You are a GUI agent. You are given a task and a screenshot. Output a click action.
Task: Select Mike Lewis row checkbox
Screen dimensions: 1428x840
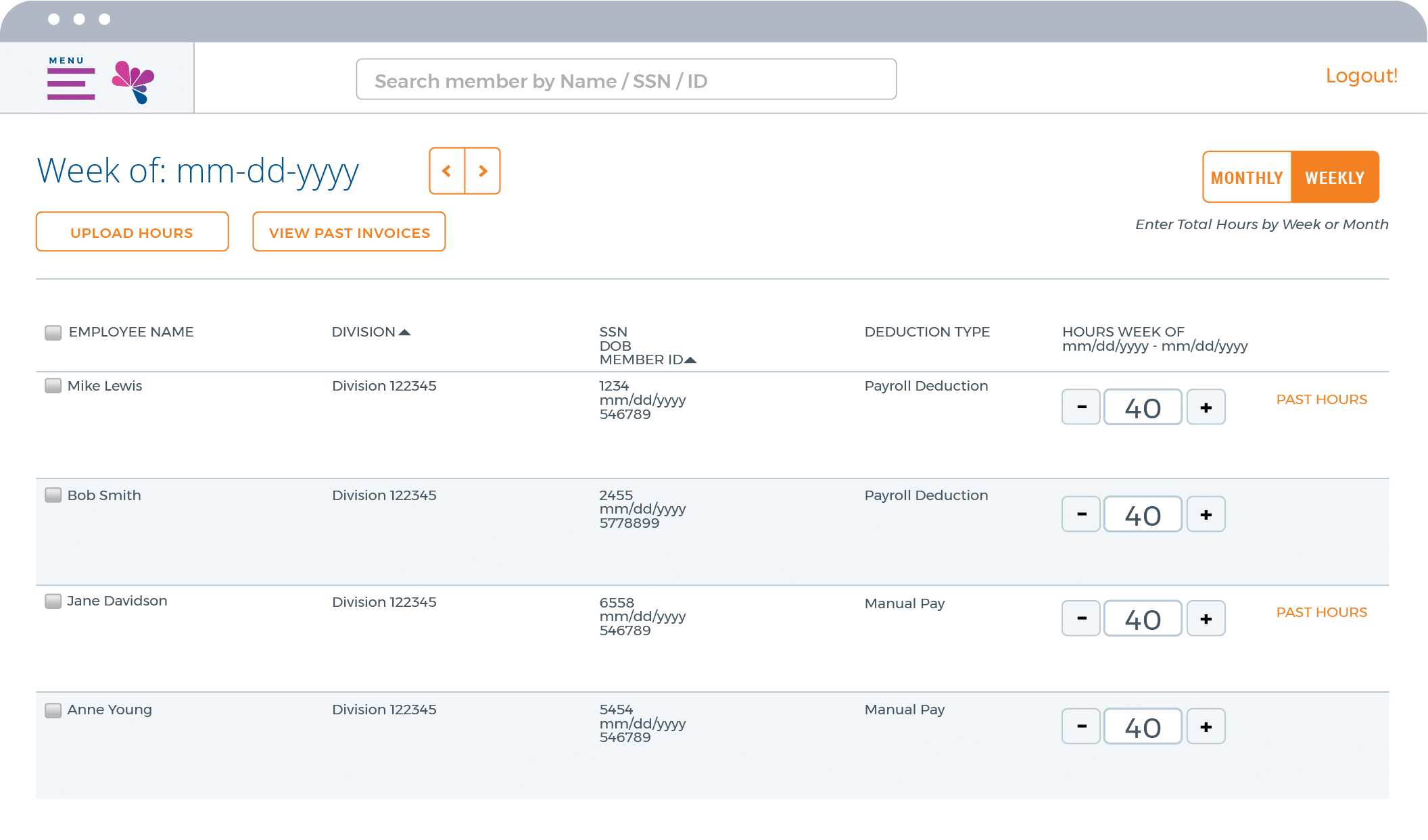(x=53, y=386)
